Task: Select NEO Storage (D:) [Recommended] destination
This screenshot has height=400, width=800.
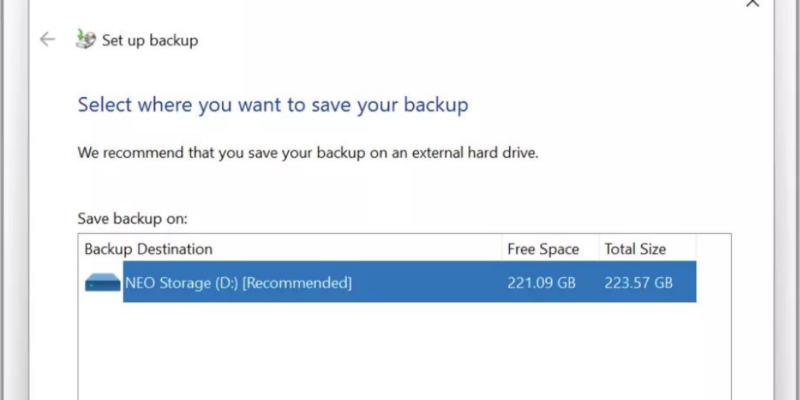Action: 238,283
